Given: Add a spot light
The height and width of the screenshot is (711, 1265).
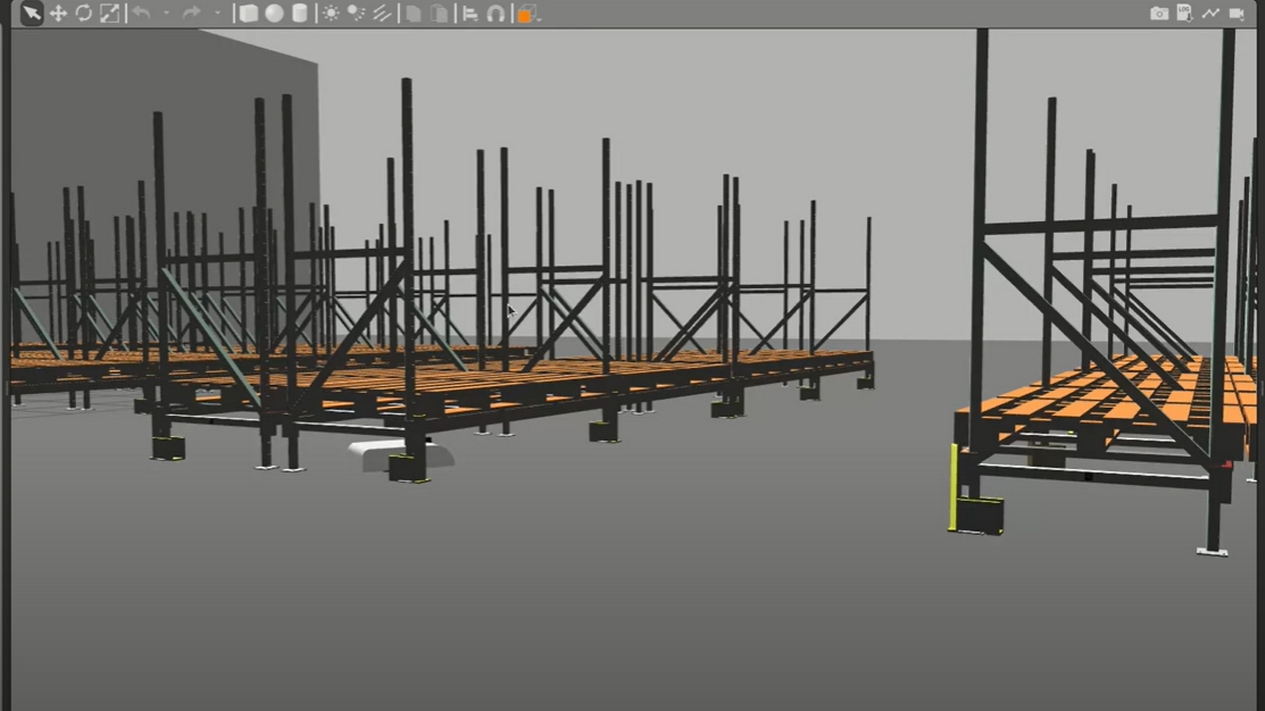Looking at the screenshot, I should click(x=356, y=13).
